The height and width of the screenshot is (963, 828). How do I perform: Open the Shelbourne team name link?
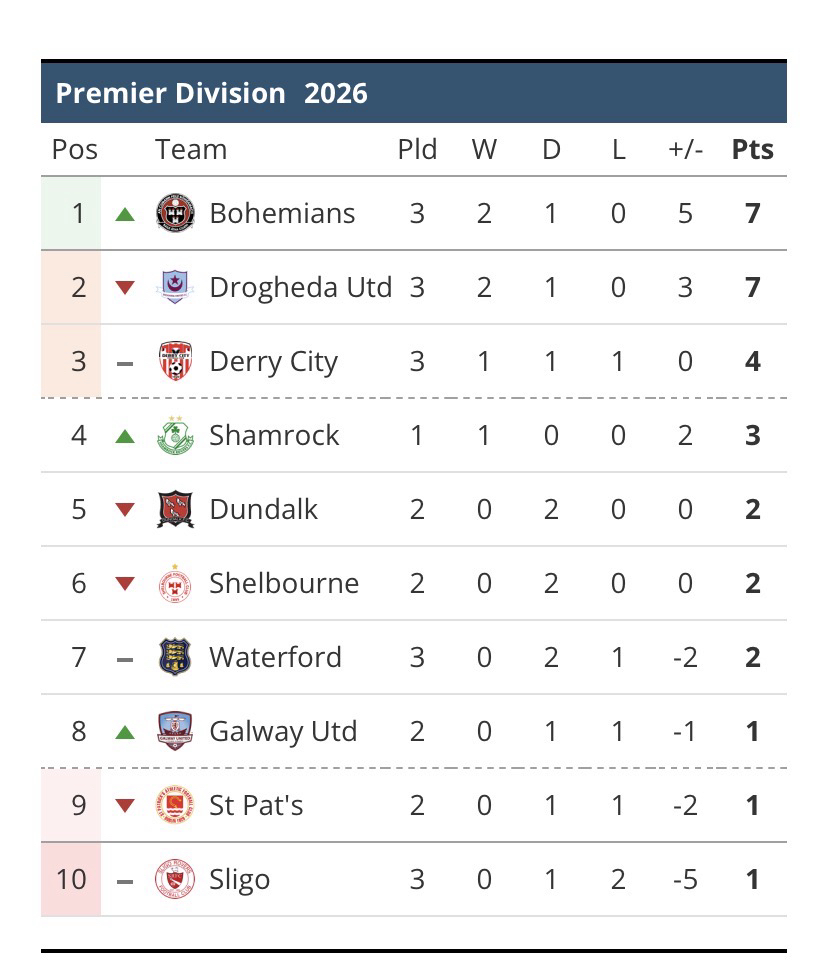point(284,584)
